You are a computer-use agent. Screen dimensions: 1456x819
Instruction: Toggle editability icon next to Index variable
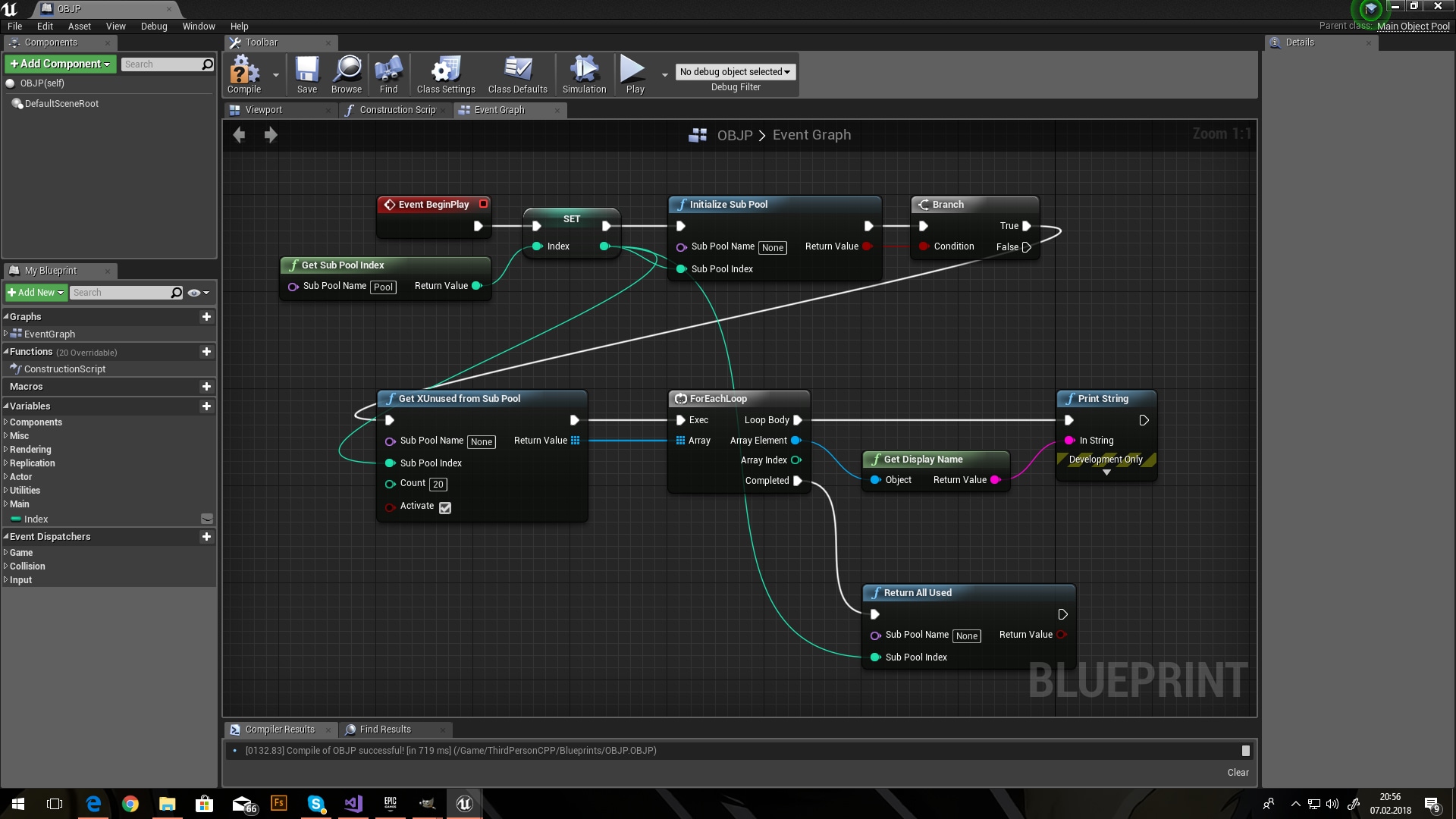tap(206, 519)
